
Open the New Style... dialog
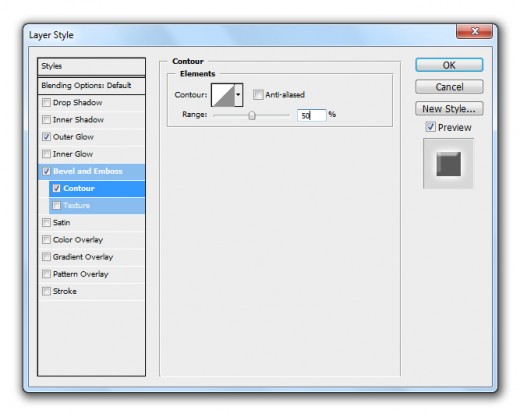pyautogui.click(x=449, y=109)
